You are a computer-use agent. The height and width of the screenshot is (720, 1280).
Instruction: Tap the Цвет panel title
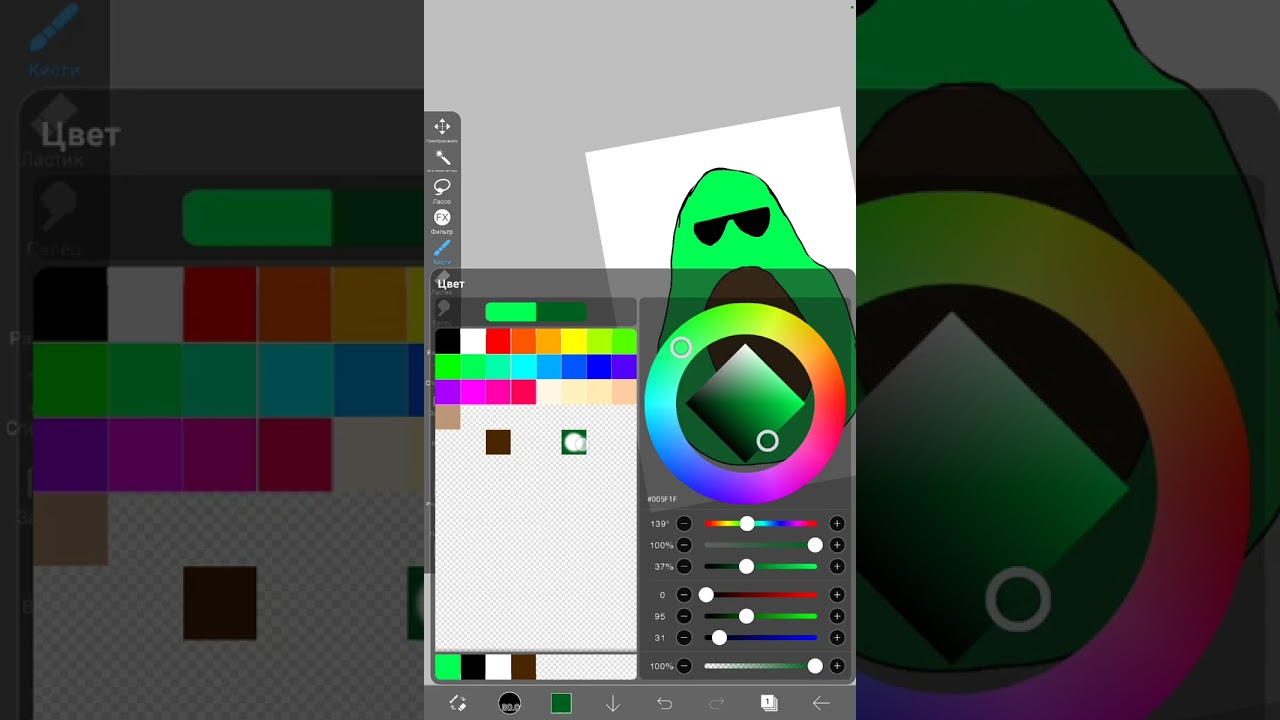(451, 284)
